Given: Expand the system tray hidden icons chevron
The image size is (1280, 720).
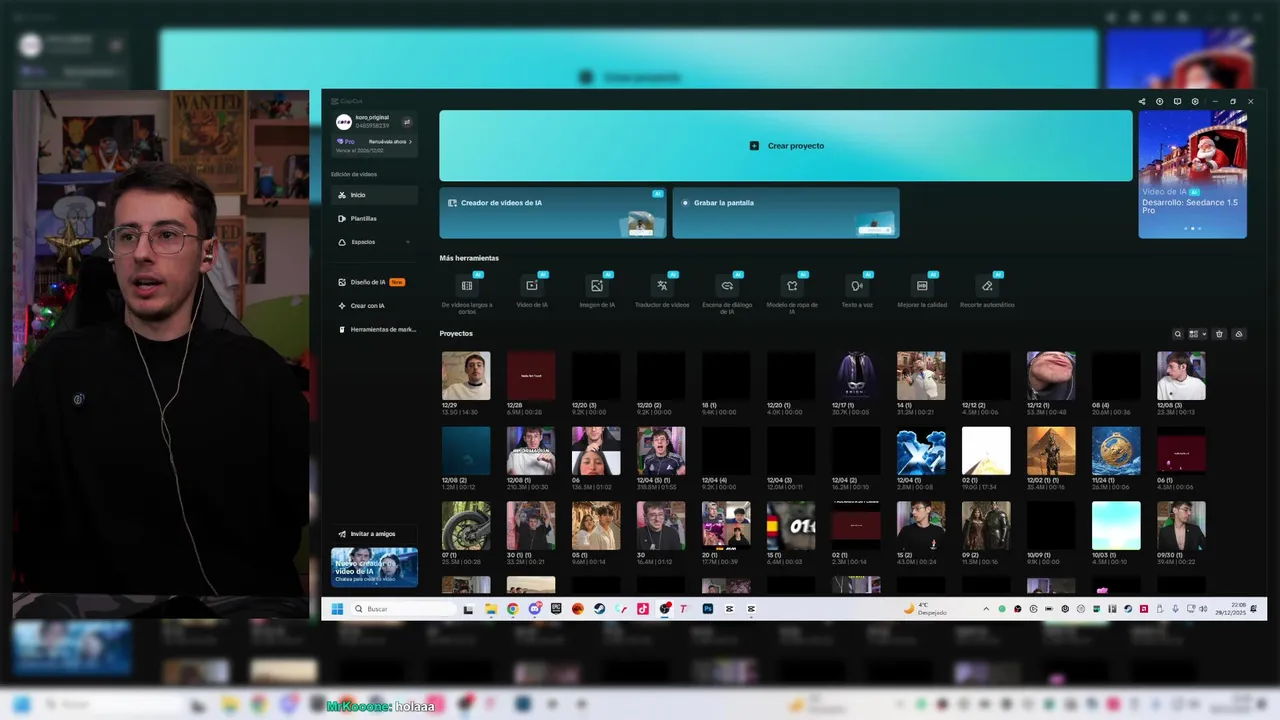Looking at the screenshot, I should point(986,609).
